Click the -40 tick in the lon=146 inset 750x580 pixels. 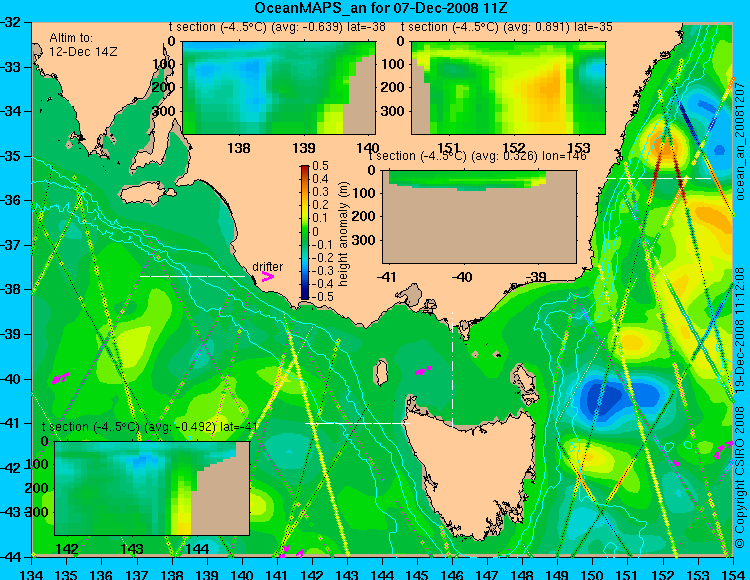pos(463,277)
